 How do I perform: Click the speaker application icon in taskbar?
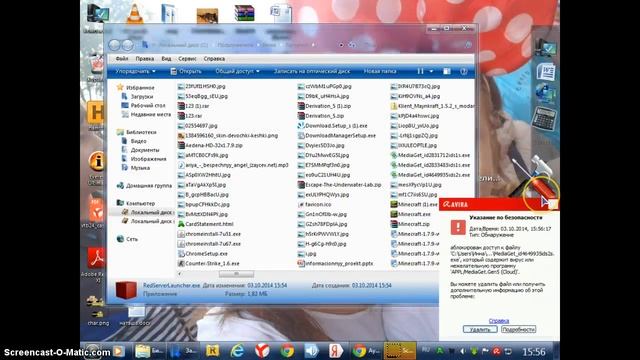pos(311,351)
